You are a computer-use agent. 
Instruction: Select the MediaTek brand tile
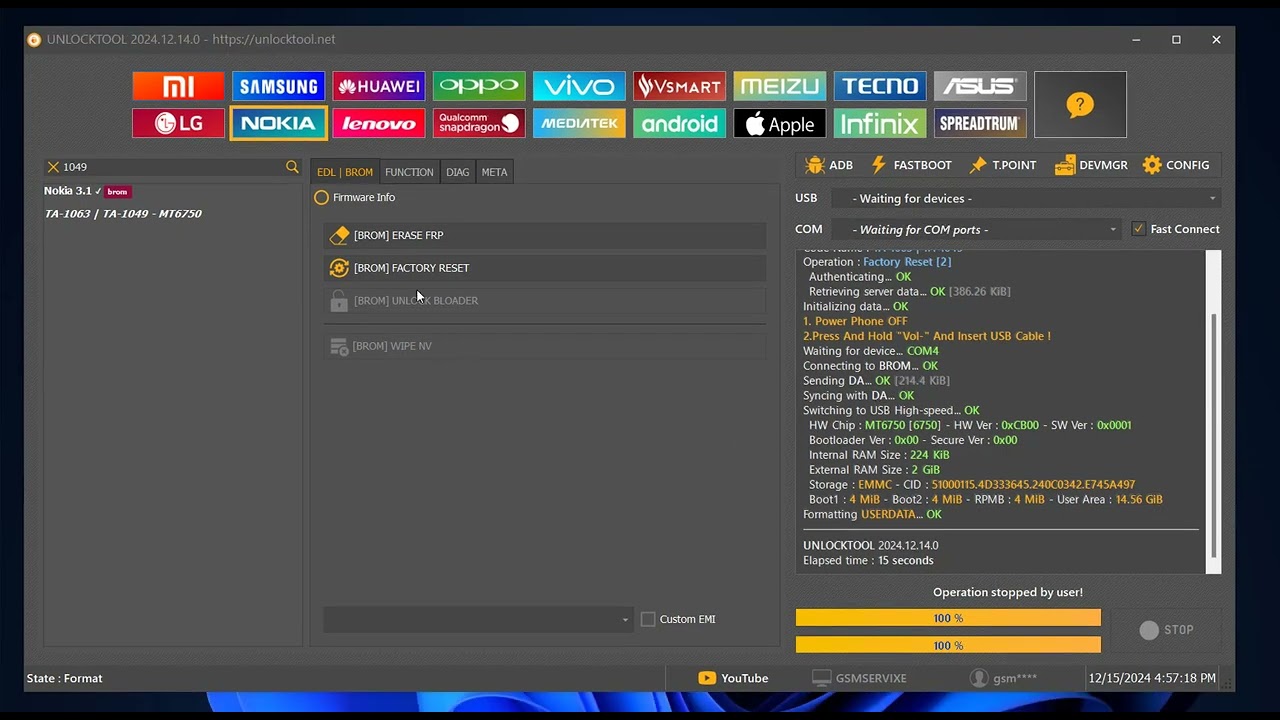pos(579,124)
